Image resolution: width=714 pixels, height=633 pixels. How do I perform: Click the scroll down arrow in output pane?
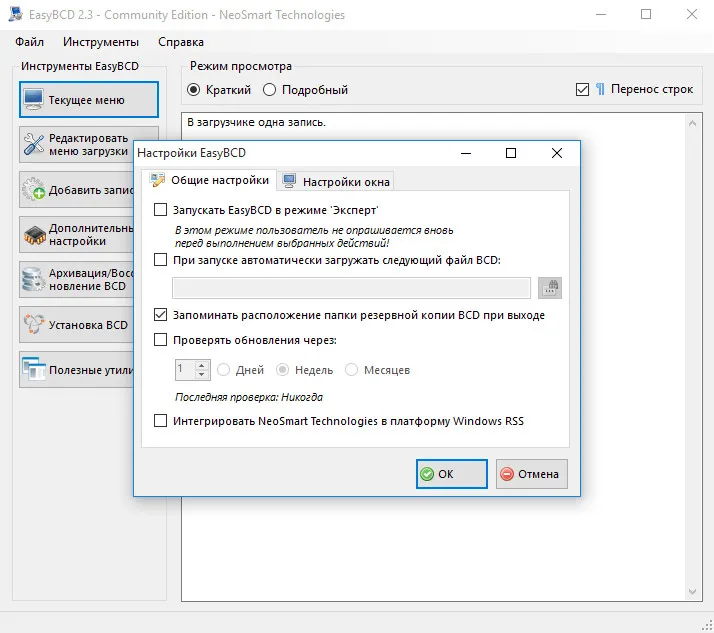(x=692, y=592)
